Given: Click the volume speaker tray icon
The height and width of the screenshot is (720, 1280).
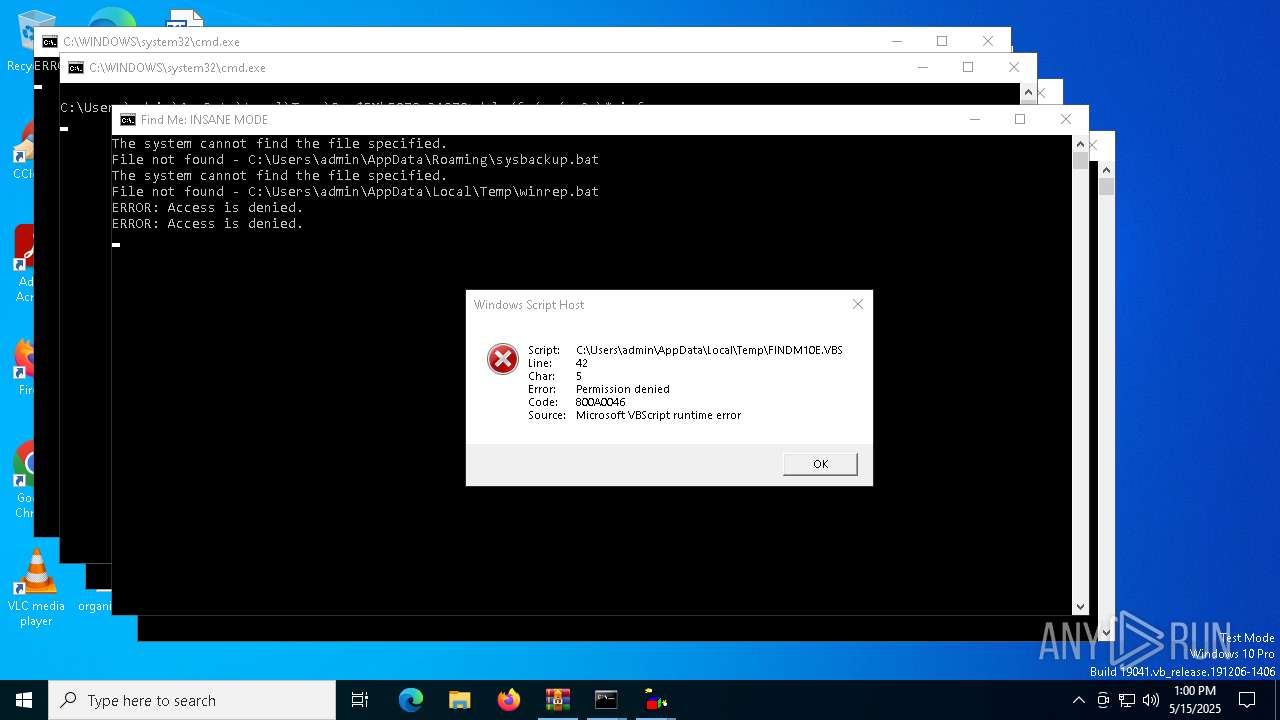Looking at the screenshot, I should 1151,700.
